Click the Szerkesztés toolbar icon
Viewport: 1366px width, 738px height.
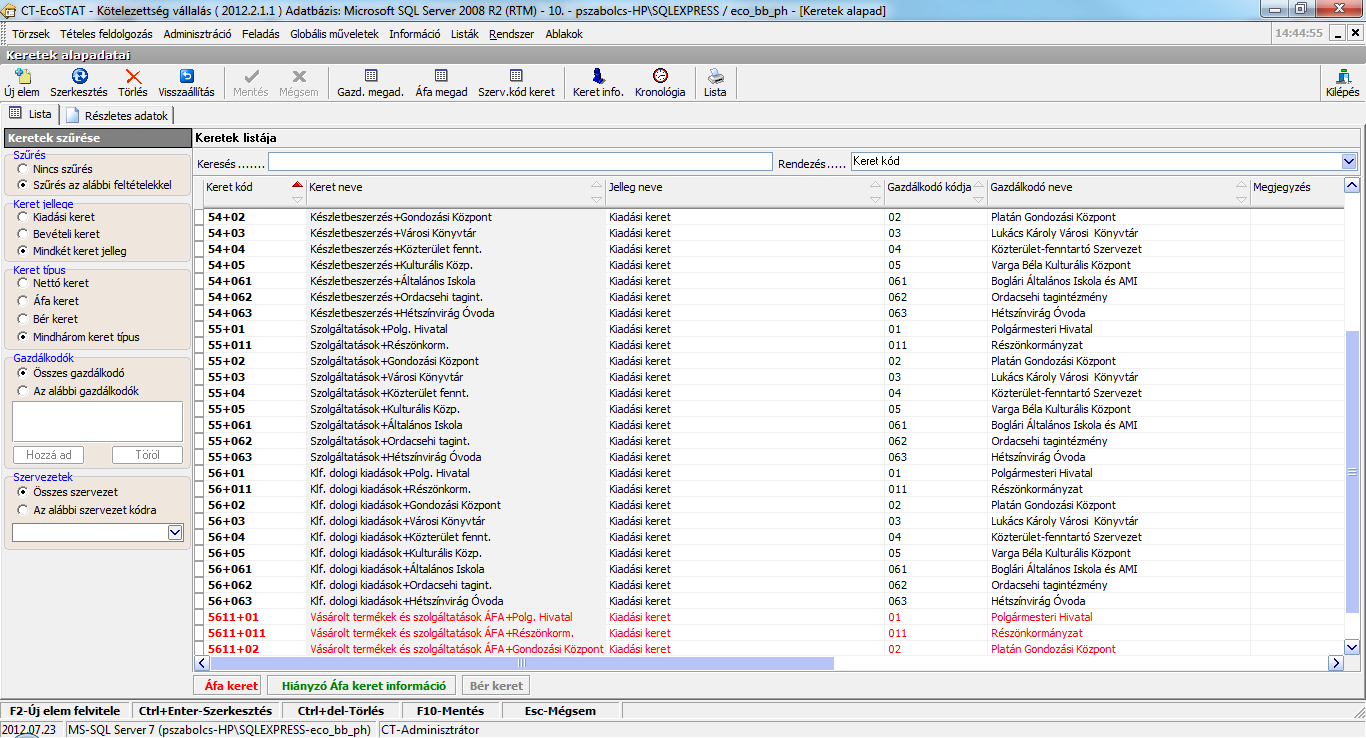79,76
